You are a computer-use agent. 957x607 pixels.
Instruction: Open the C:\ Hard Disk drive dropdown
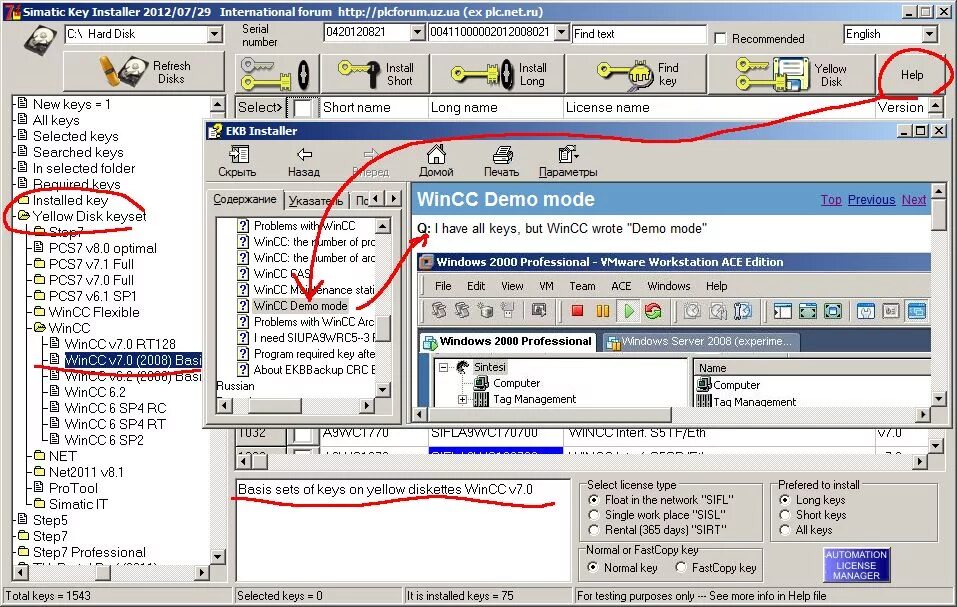[x=214, y=34]
